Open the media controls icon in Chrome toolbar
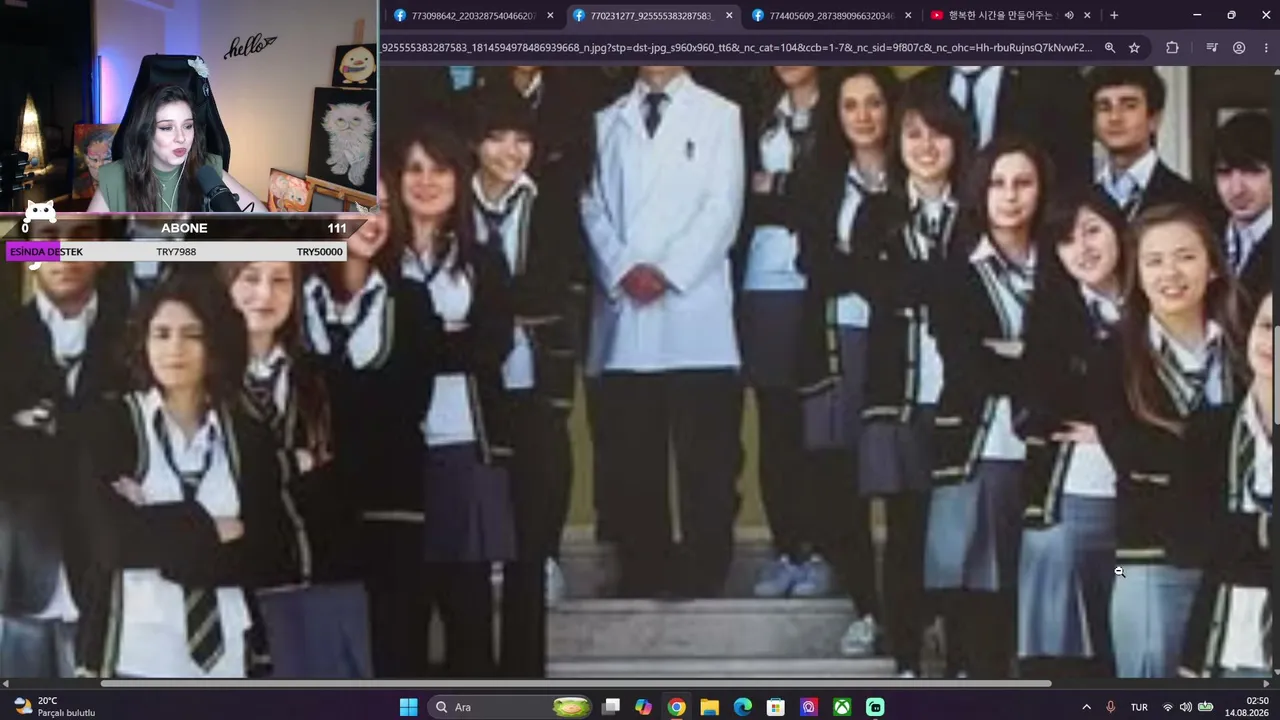The width and height of the screenshot is (1280, 720). point(1212,47)
